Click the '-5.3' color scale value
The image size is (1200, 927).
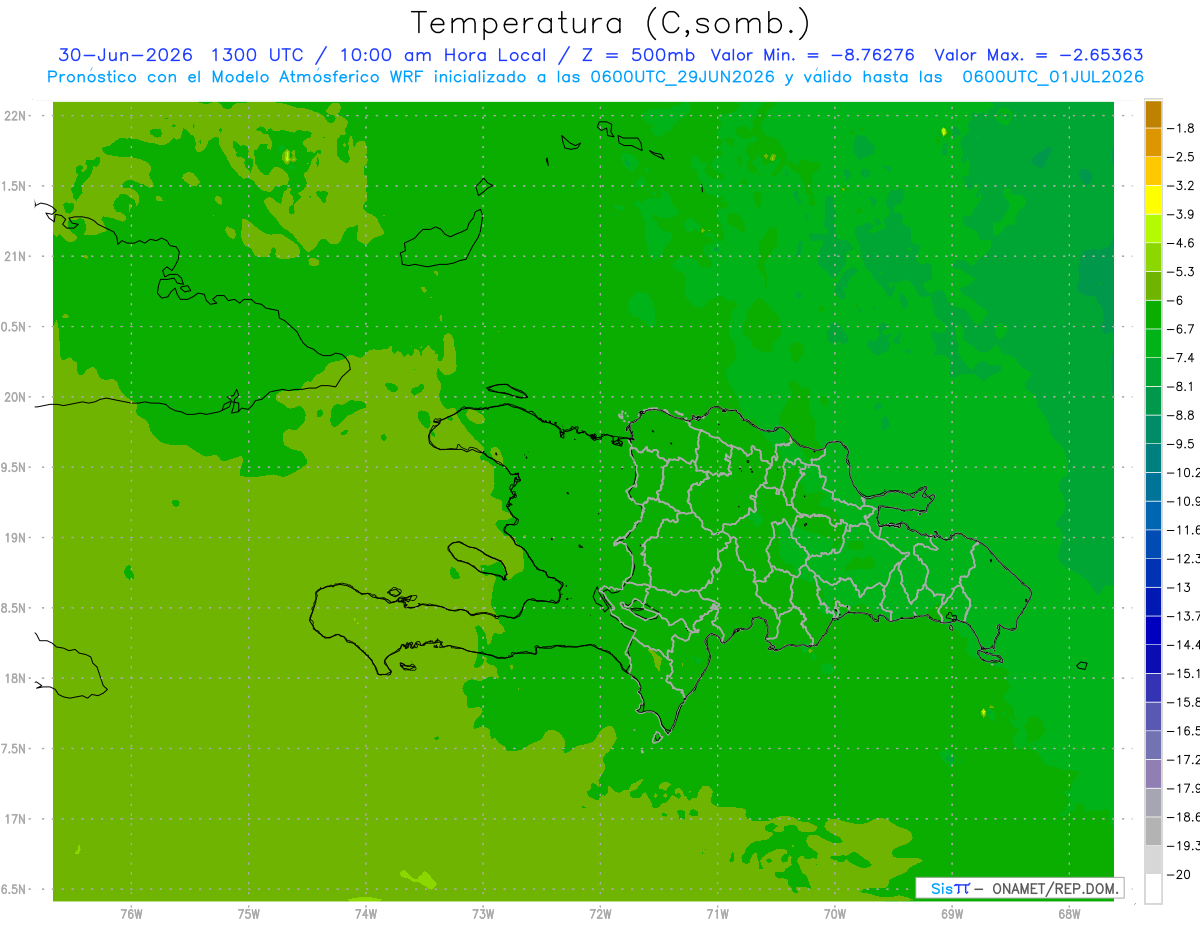tap(1181, 272)
